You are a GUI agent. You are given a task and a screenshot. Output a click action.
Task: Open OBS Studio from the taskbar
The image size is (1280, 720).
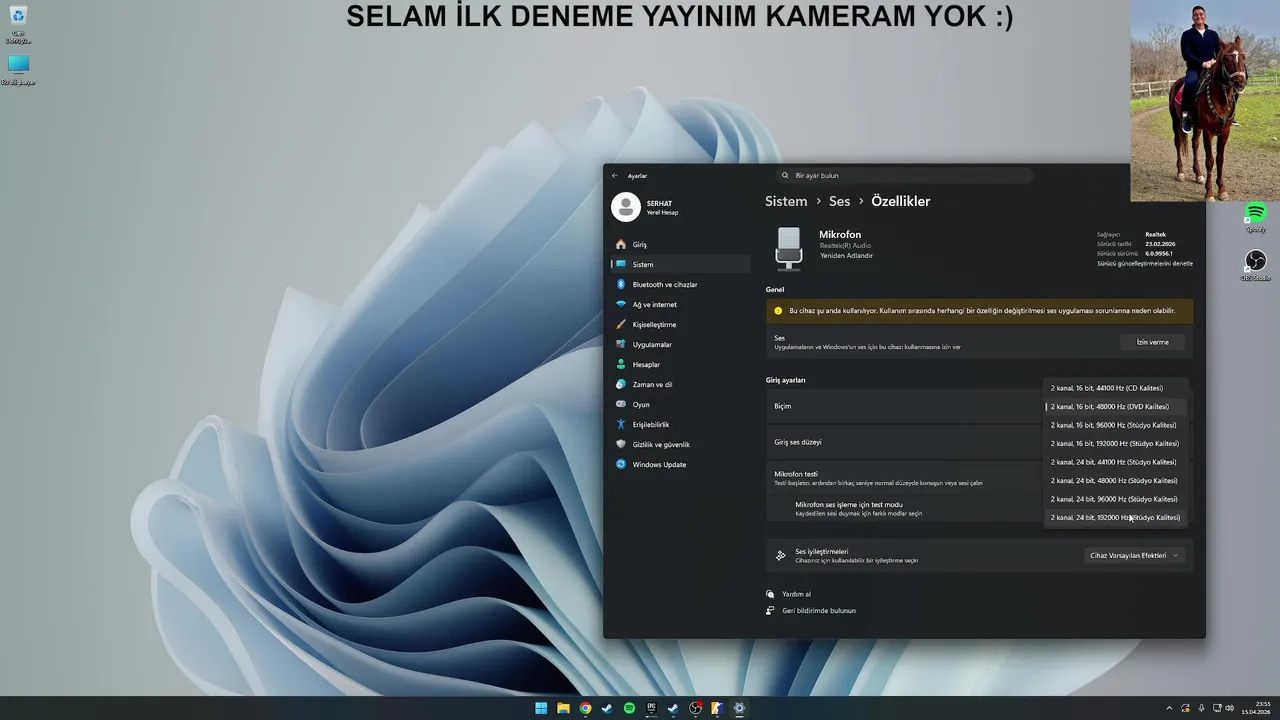[695, 708]
